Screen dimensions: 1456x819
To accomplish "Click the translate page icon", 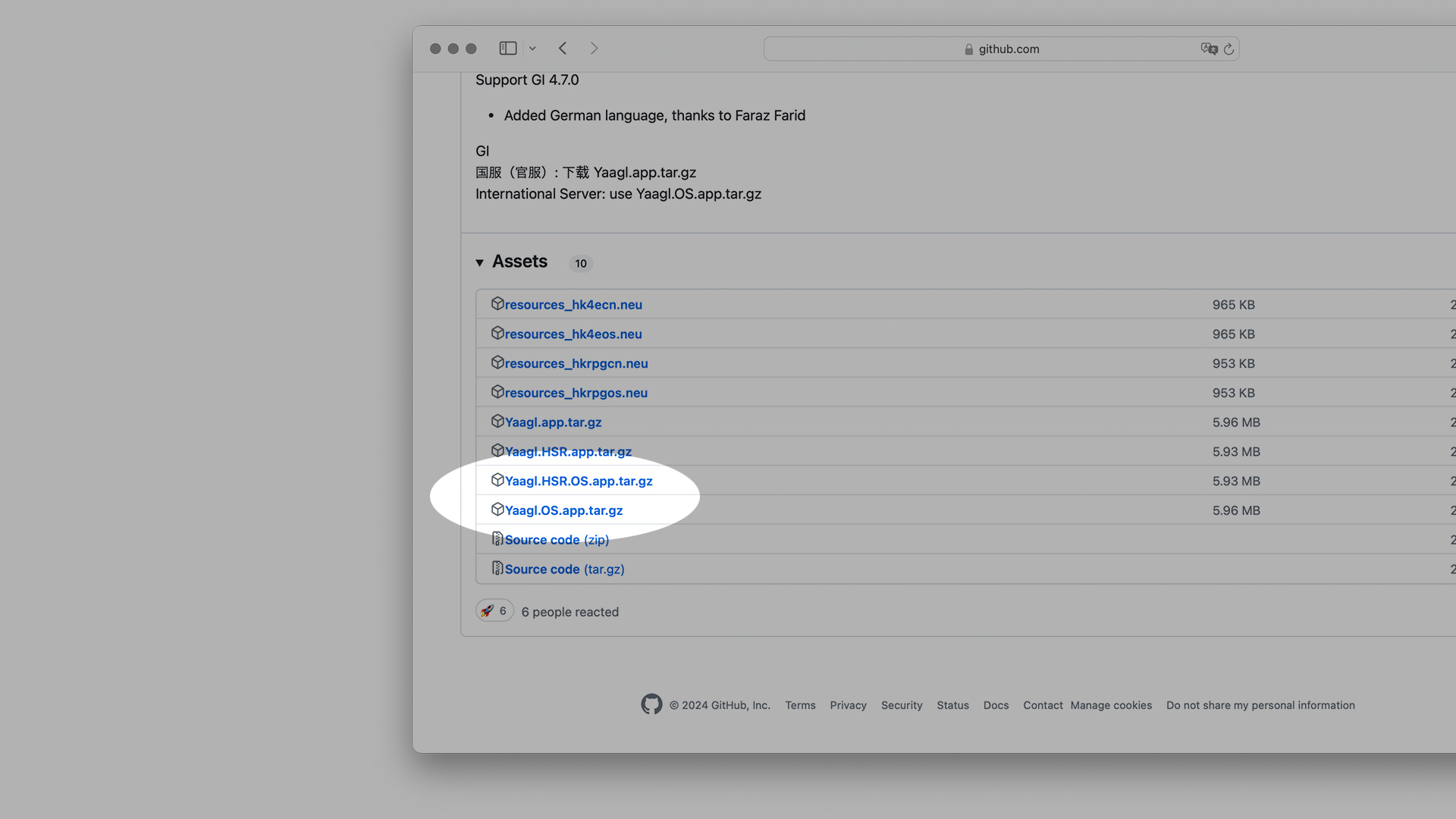I will tap(1208, 49).
